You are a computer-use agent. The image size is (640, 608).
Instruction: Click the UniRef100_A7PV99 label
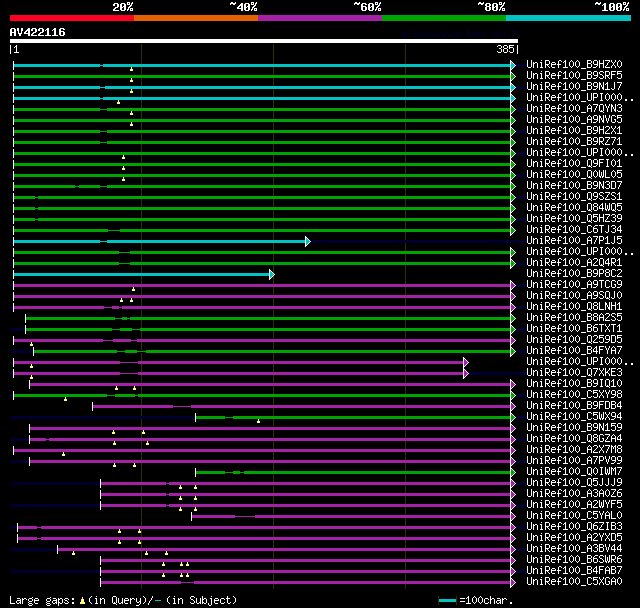coord(574,461)
